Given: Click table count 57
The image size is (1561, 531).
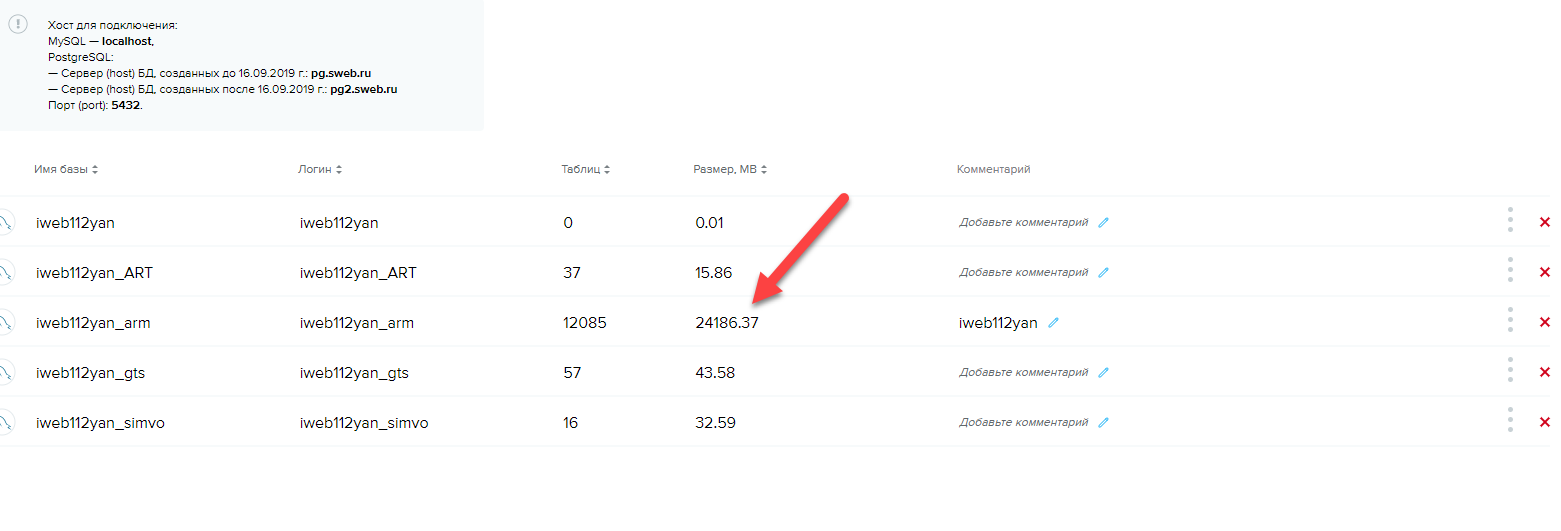Looking at the screenshot, I should coord(572,372).
